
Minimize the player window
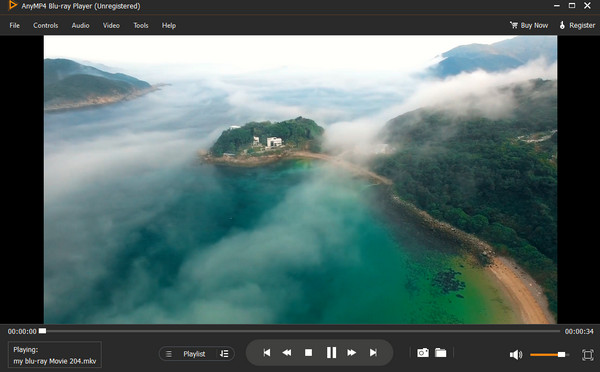coord(557,5)
